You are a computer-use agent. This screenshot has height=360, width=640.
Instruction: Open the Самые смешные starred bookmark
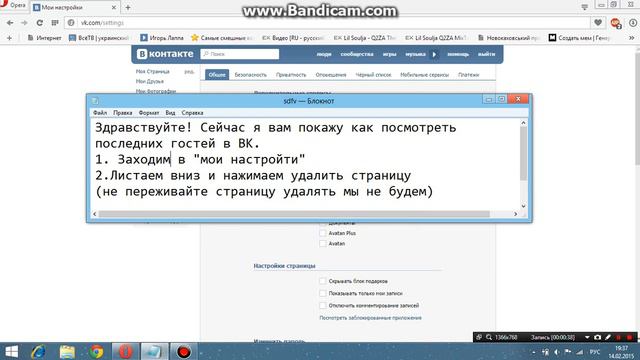(222, 38)
